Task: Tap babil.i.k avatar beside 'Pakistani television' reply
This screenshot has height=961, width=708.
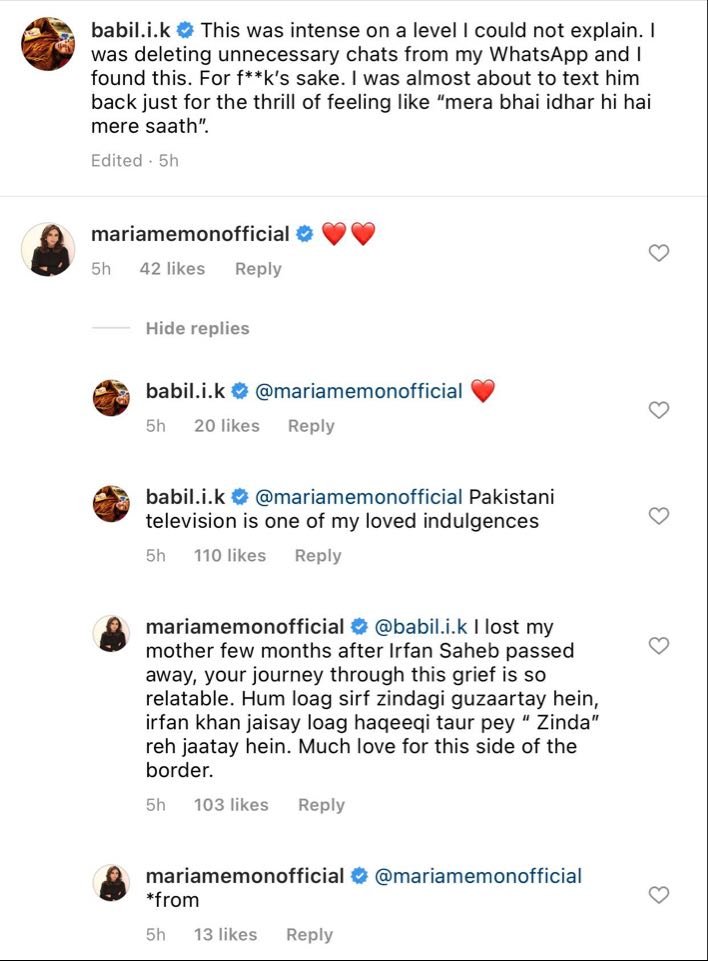Action: (111, 503)
